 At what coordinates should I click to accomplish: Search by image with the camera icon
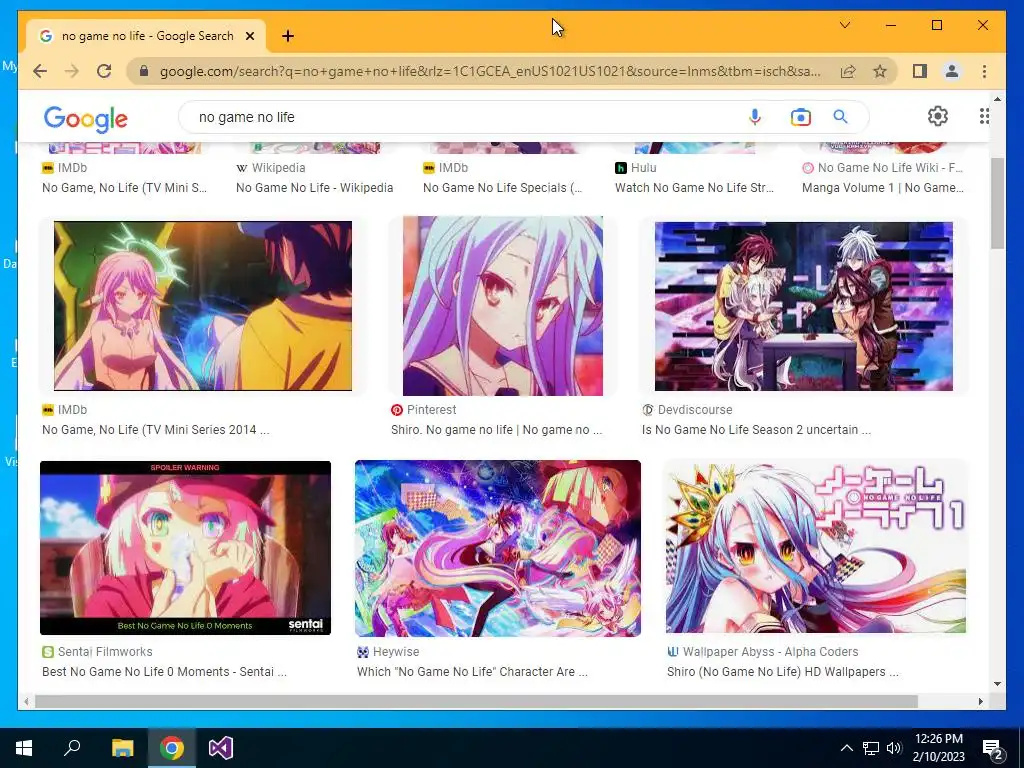point(801,117)
